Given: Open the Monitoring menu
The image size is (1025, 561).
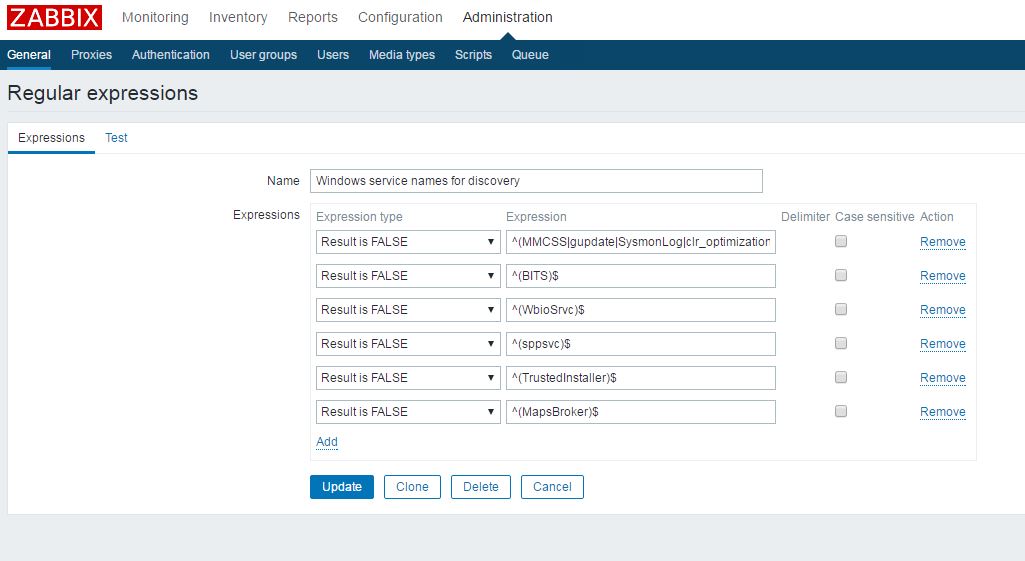Looking at the screenshot, I should coord(155,17).
